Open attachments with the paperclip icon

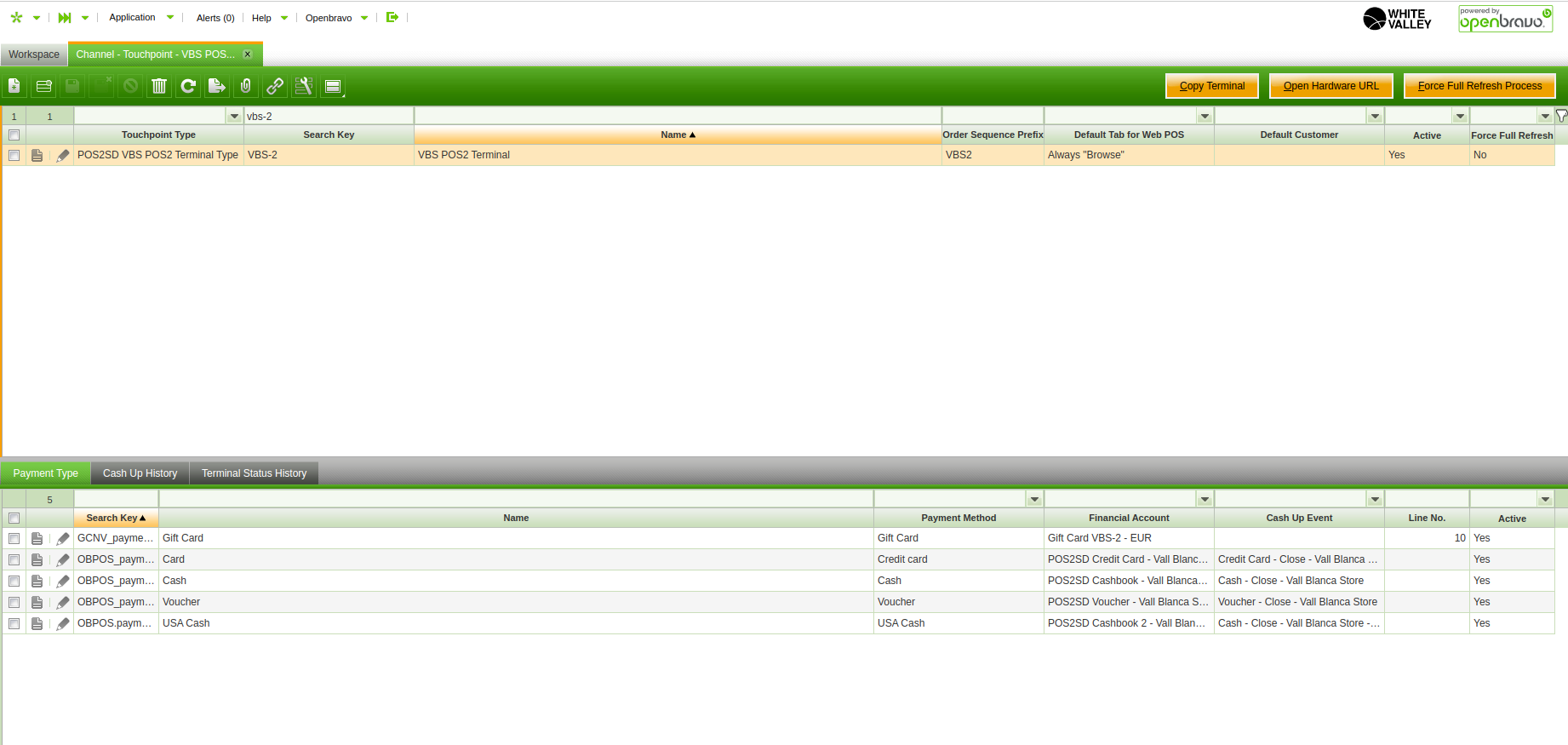tap(246, 86)
